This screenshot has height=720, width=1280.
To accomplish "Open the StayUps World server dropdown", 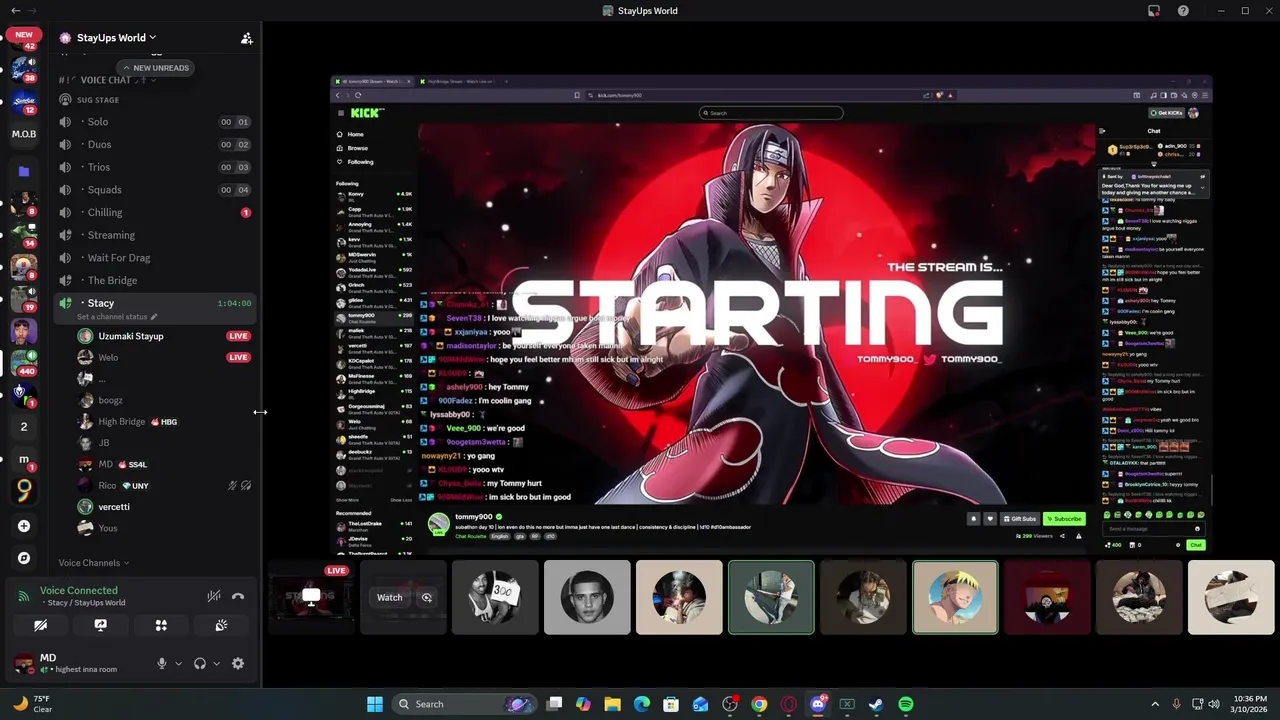I will click(116, 38).
